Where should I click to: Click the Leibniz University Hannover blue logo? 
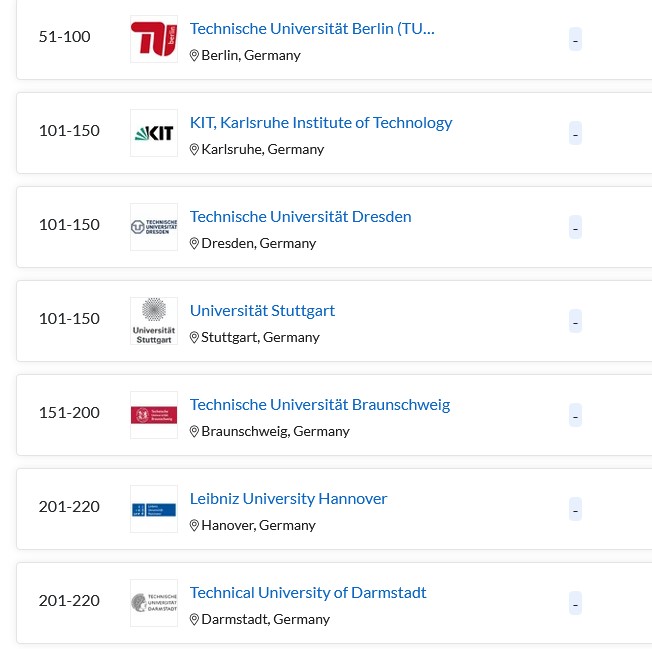154,509
